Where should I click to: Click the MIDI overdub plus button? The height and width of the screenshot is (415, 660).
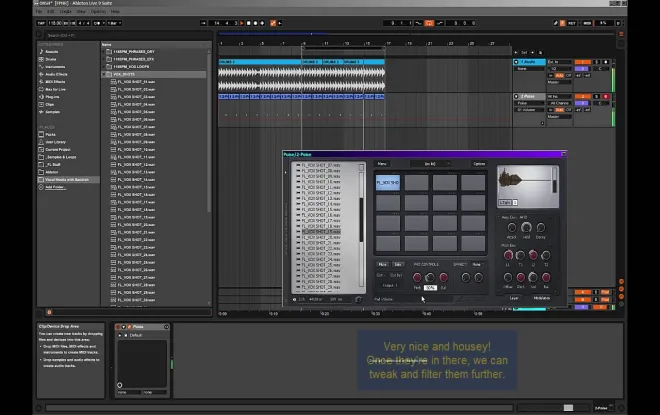(x=262, y=23)
